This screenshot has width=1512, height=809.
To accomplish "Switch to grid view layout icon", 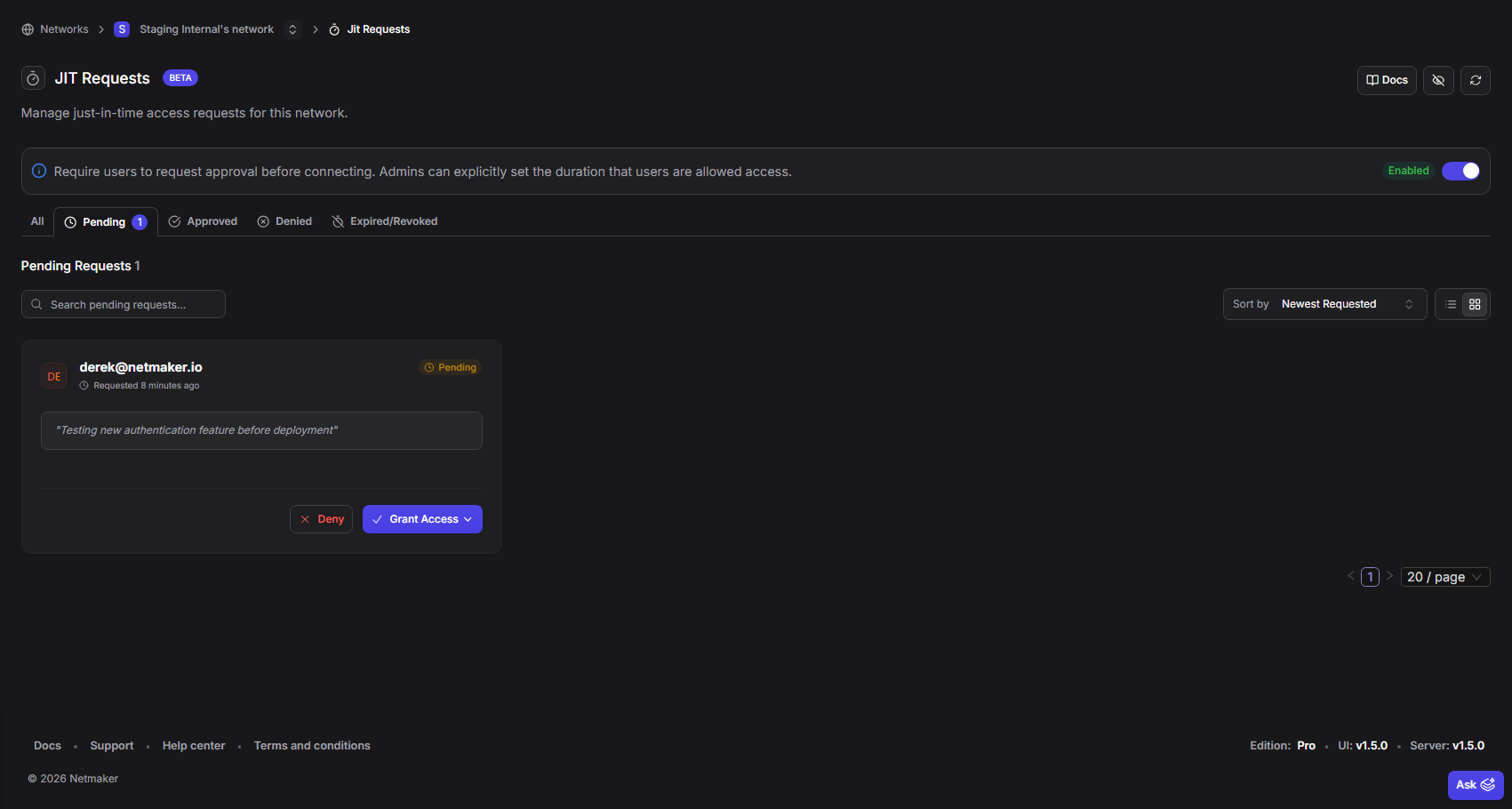I will click(1475, 304).
